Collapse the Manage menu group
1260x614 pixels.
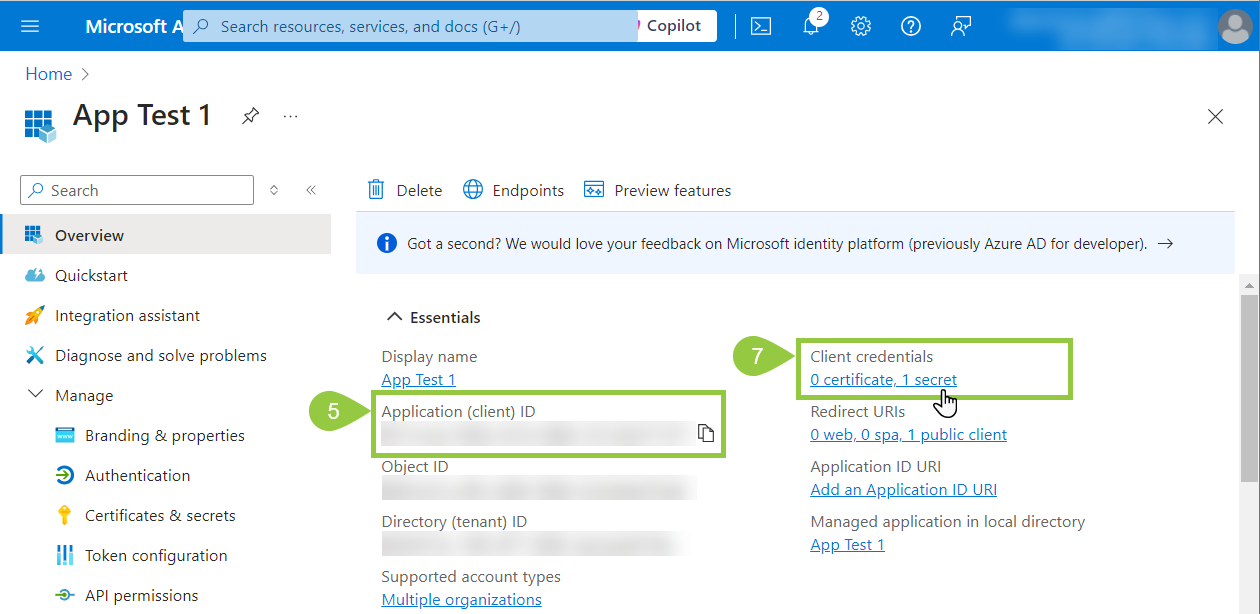coord(36,395)
